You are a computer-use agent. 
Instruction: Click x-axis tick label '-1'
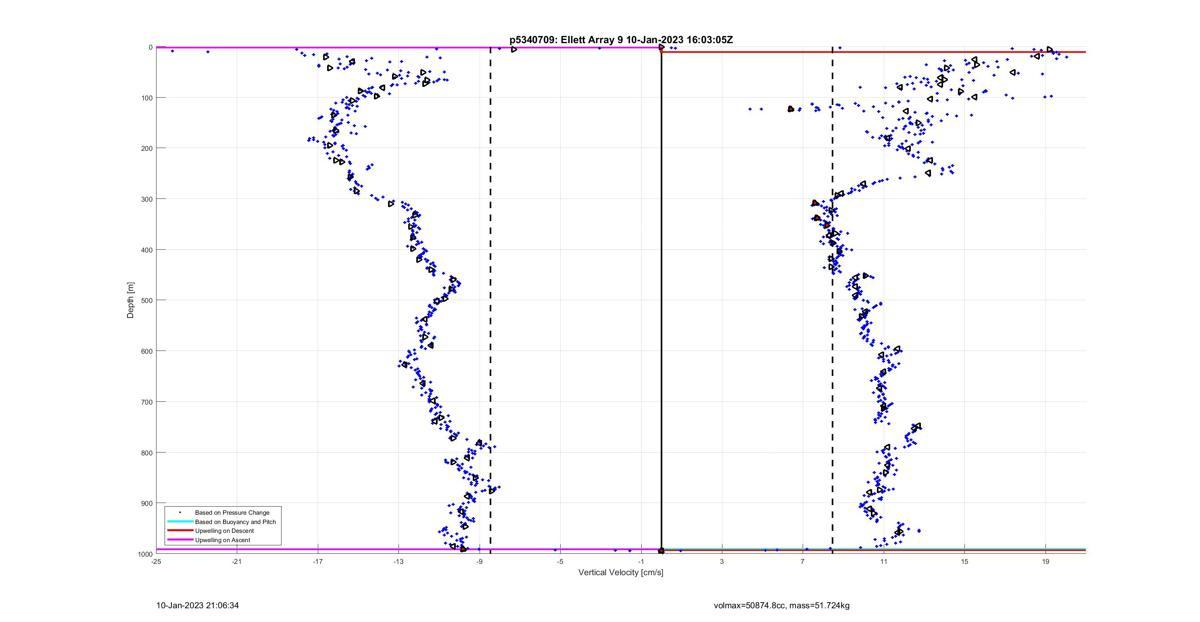[641, 562]
